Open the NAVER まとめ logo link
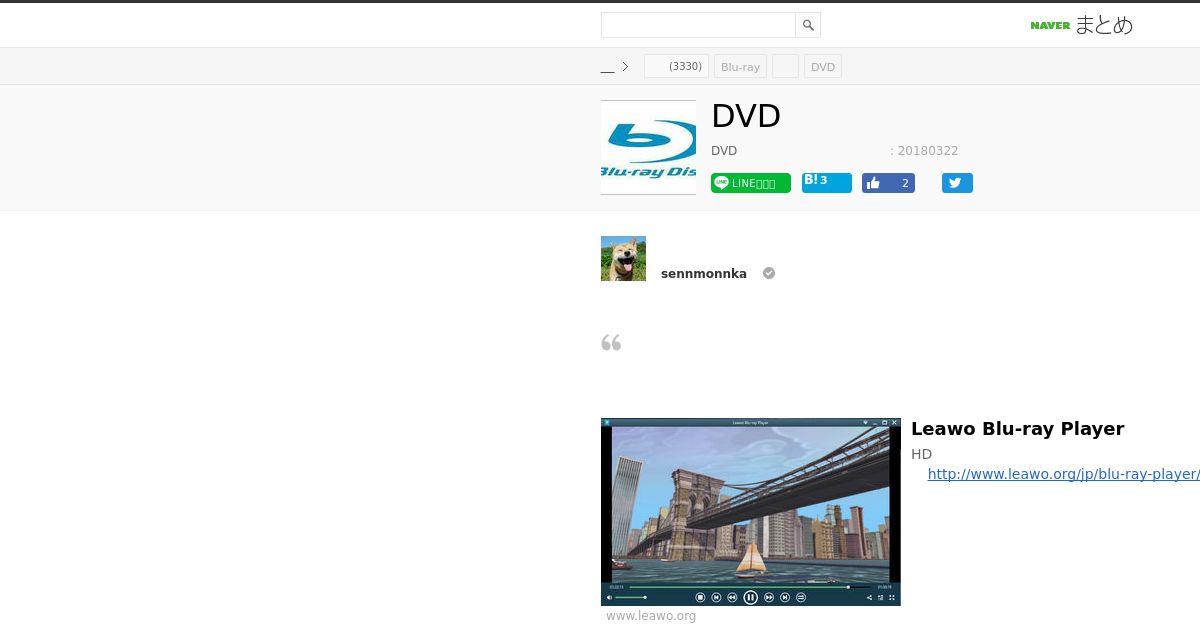Image resolution: width=1200 pixels, height=630 pixels. [x=1081, y=25]
